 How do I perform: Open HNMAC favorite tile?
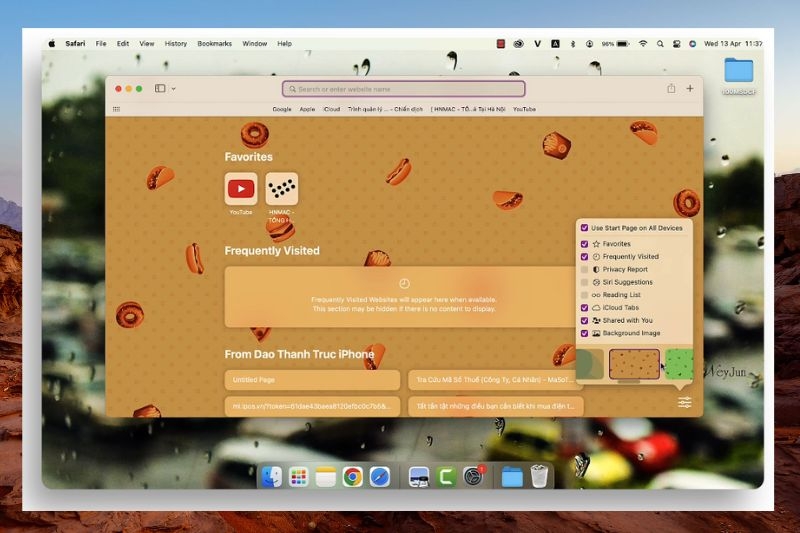(x=282, y=189)
